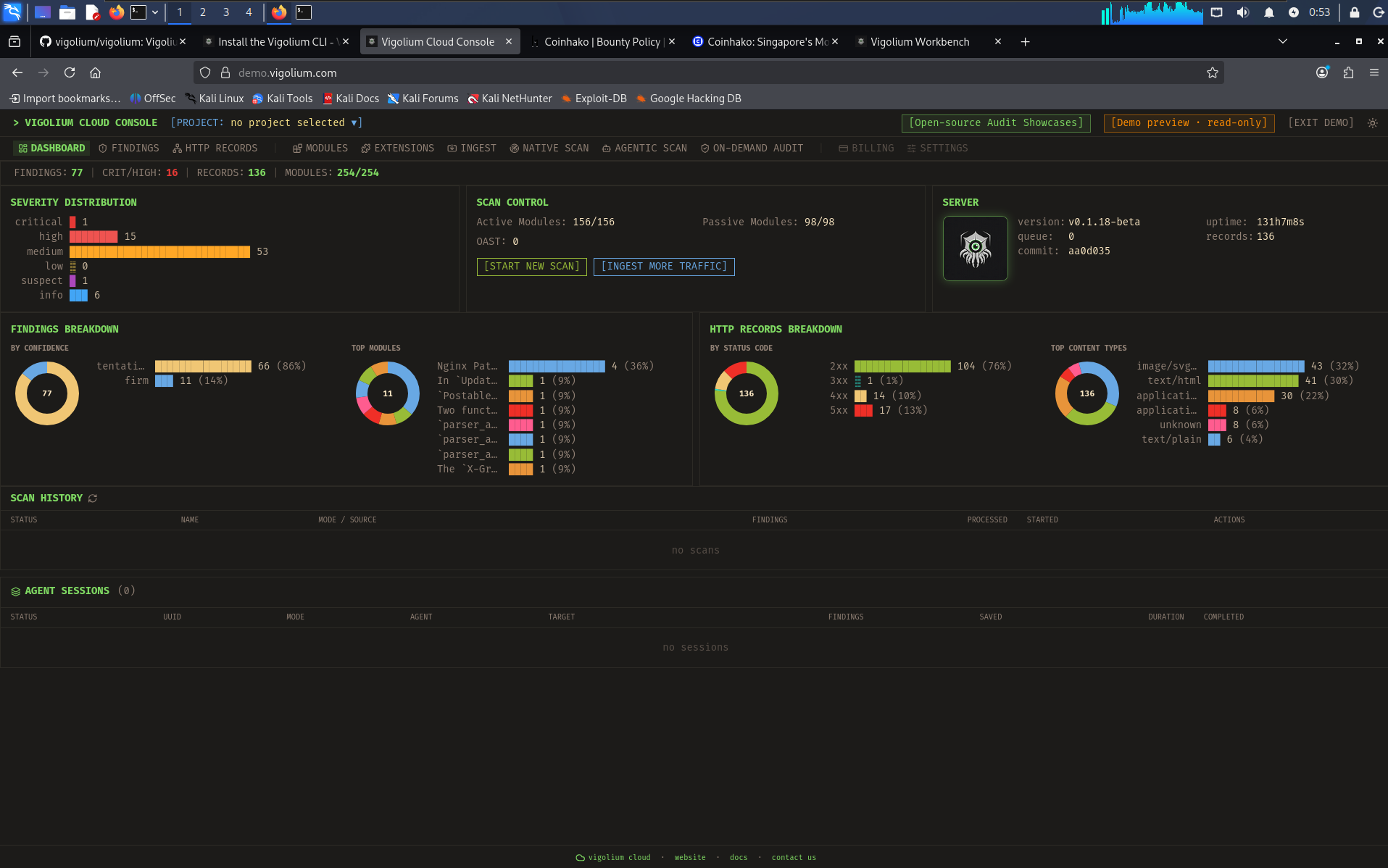Go to the Modules tab

[x=320, y=148]
